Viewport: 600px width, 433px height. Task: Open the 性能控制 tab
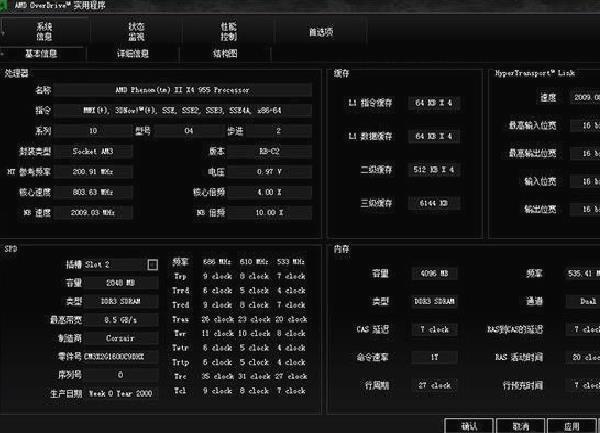pyautogui.click(x=228, y=31)
